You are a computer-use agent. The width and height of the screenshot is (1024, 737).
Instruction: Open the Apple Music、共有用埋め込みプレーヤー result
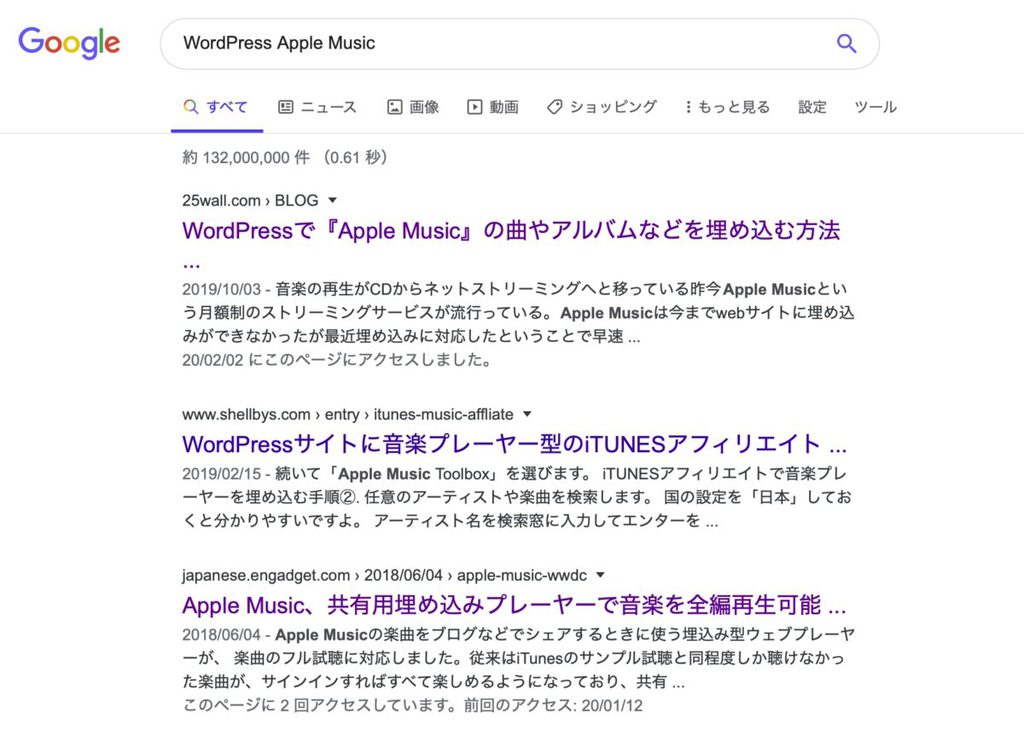pyautogui.click(x=515, y=605)
